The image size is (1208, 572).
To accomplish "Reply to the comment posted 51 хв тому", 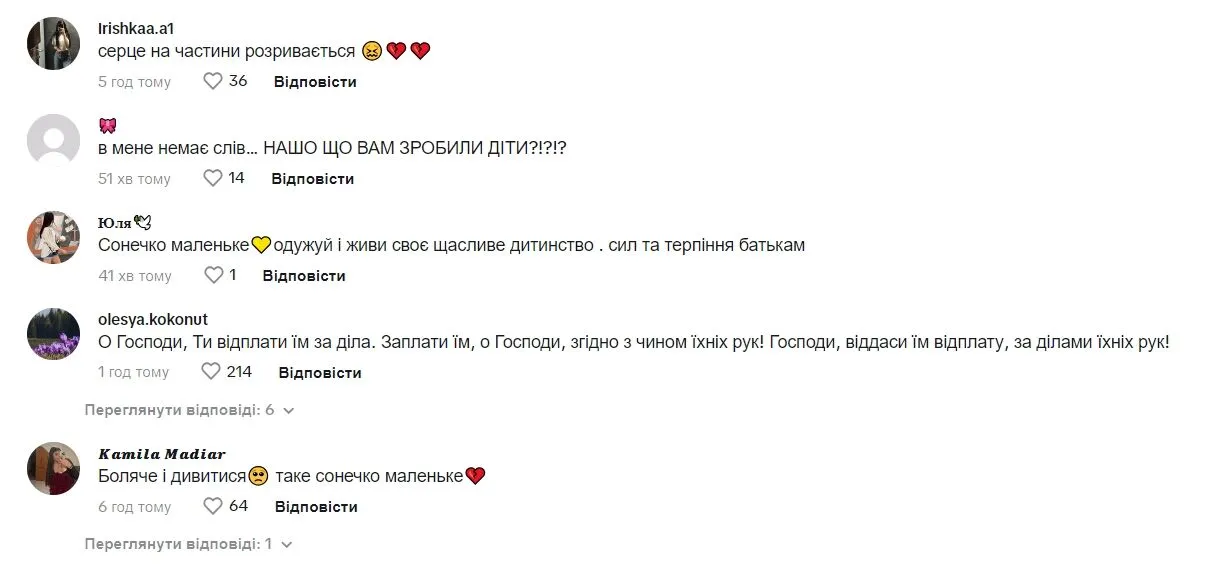I will 313,179.
